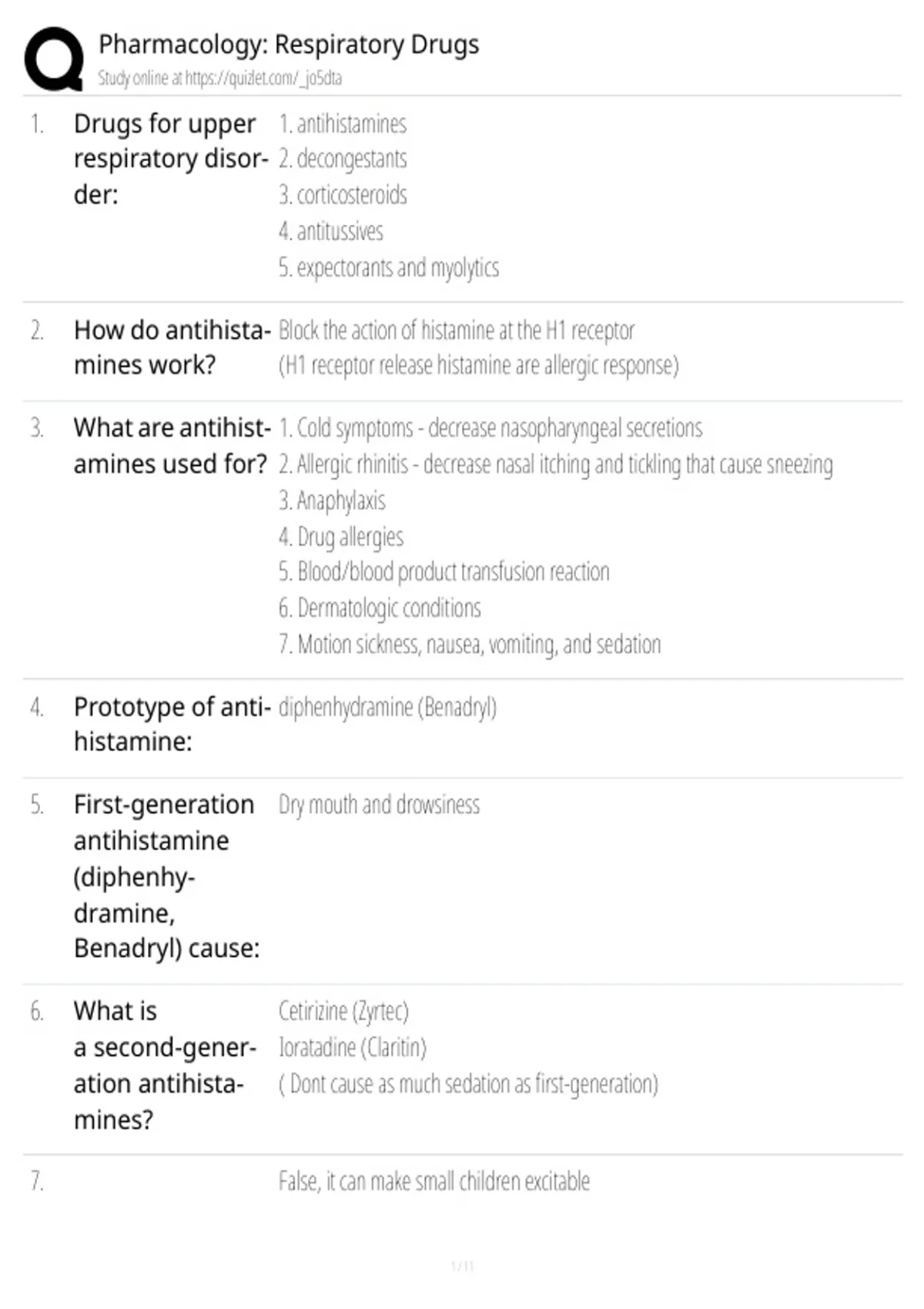Click the answer line '3. corticosteroids'
The image size is (924, 1309).
click(x=343, y=196)
